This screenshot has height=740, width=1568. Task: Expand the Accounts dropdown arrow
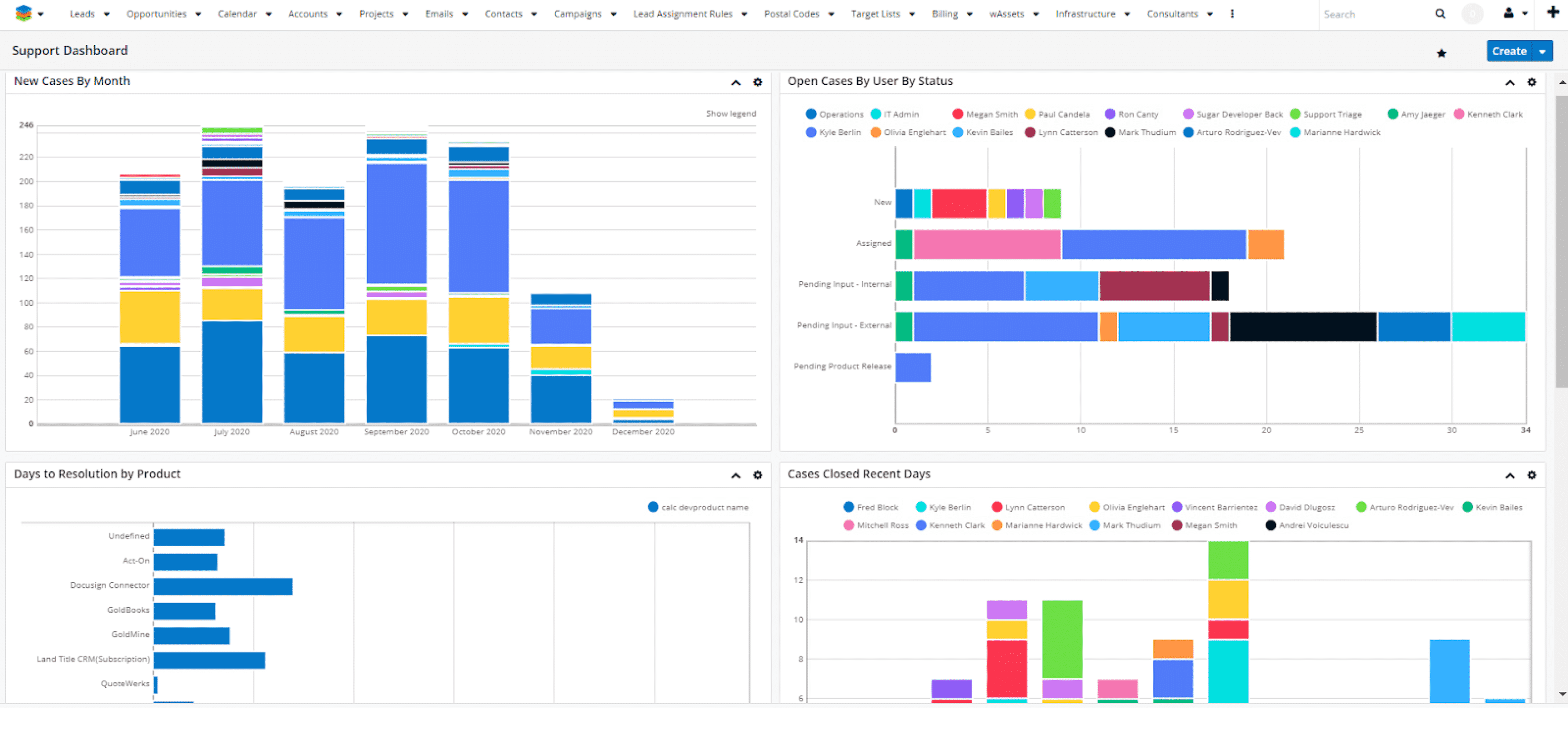tap(339, 14)
